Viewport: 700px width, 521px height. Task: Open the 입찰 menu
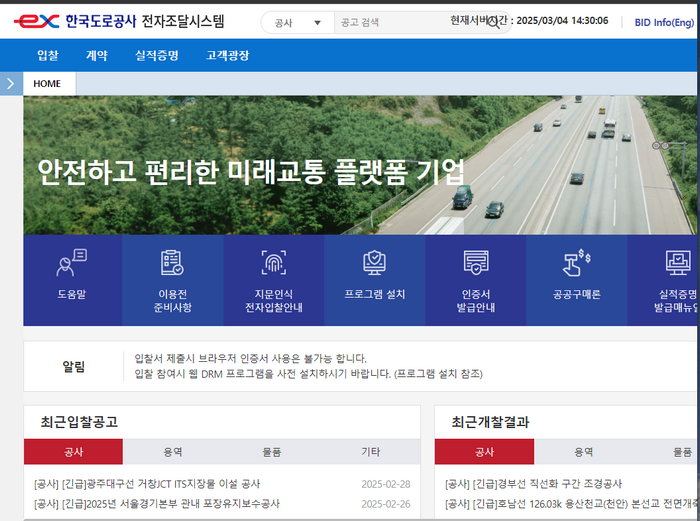47,56
